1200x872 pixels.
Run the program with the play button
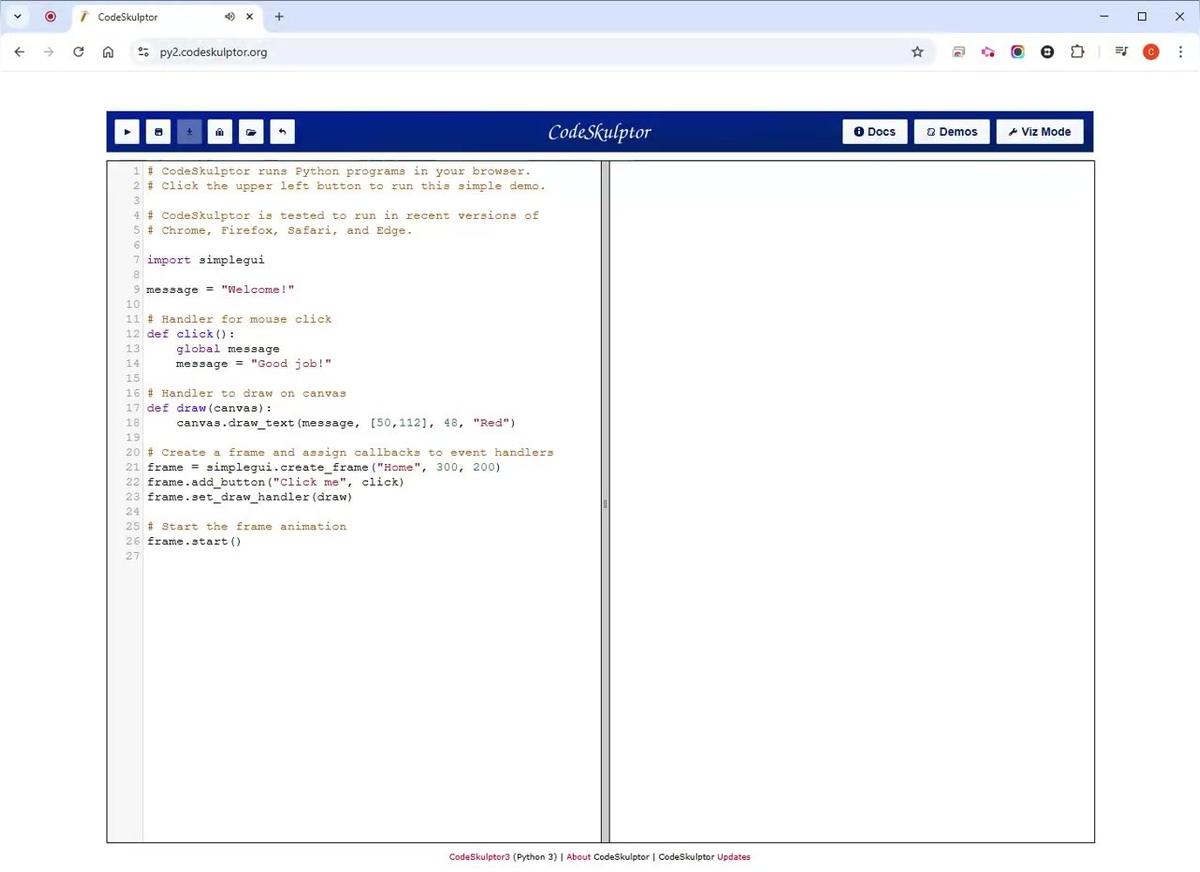coord(127,132)
